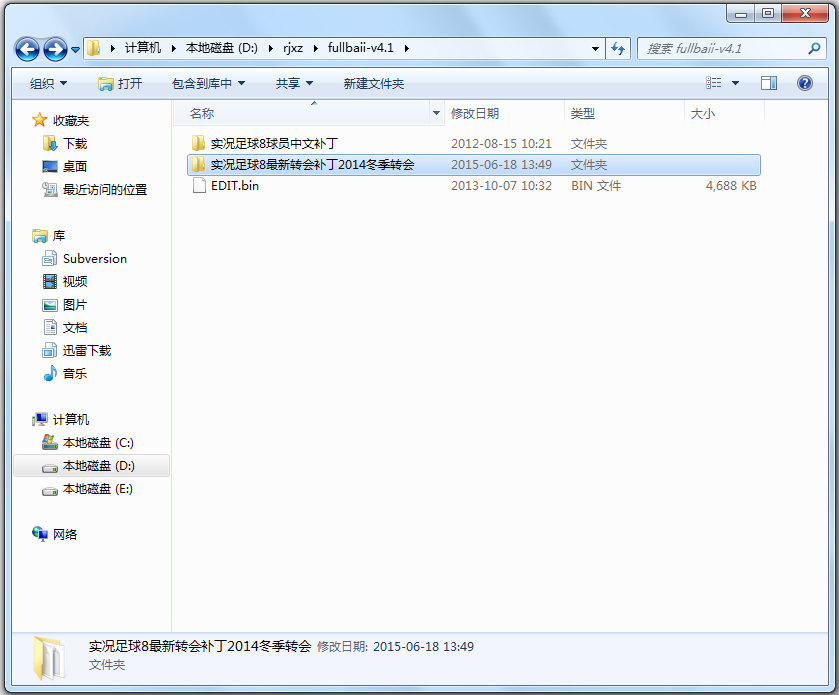The image size is (839, 695).
Task: Click date 2013-10-07 10:32
Action: (x=501, y=186)
